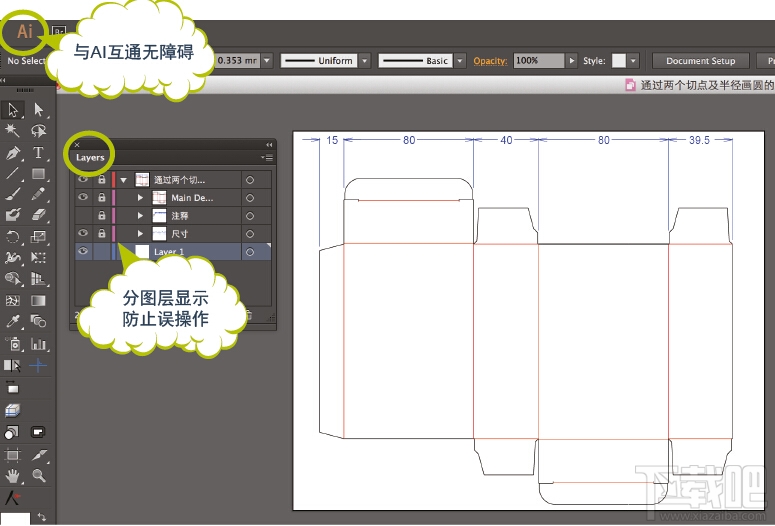Open the Drawing Mode selector icon
The height and width of the screenshot is (526, 775).
[11, 433]
